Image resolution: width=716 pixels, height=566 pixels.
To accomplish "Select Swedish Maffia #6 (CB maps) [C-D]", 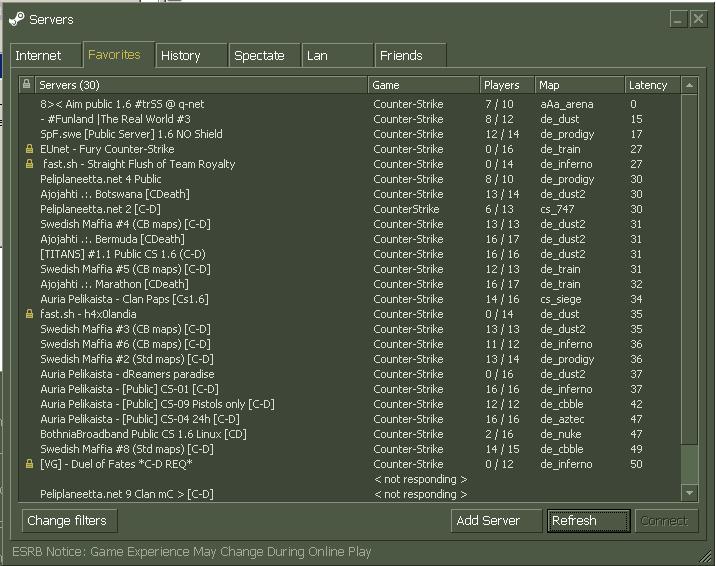I will click(350, 344).
